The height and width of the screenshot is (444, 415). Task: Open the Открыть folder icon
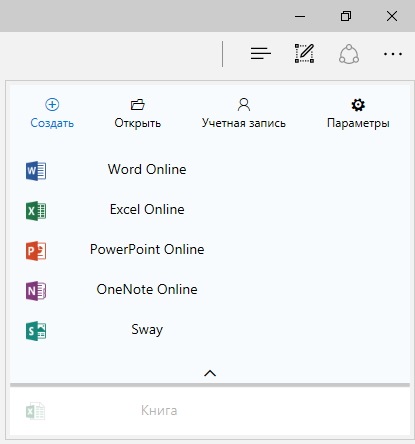[x=137, y=105]
